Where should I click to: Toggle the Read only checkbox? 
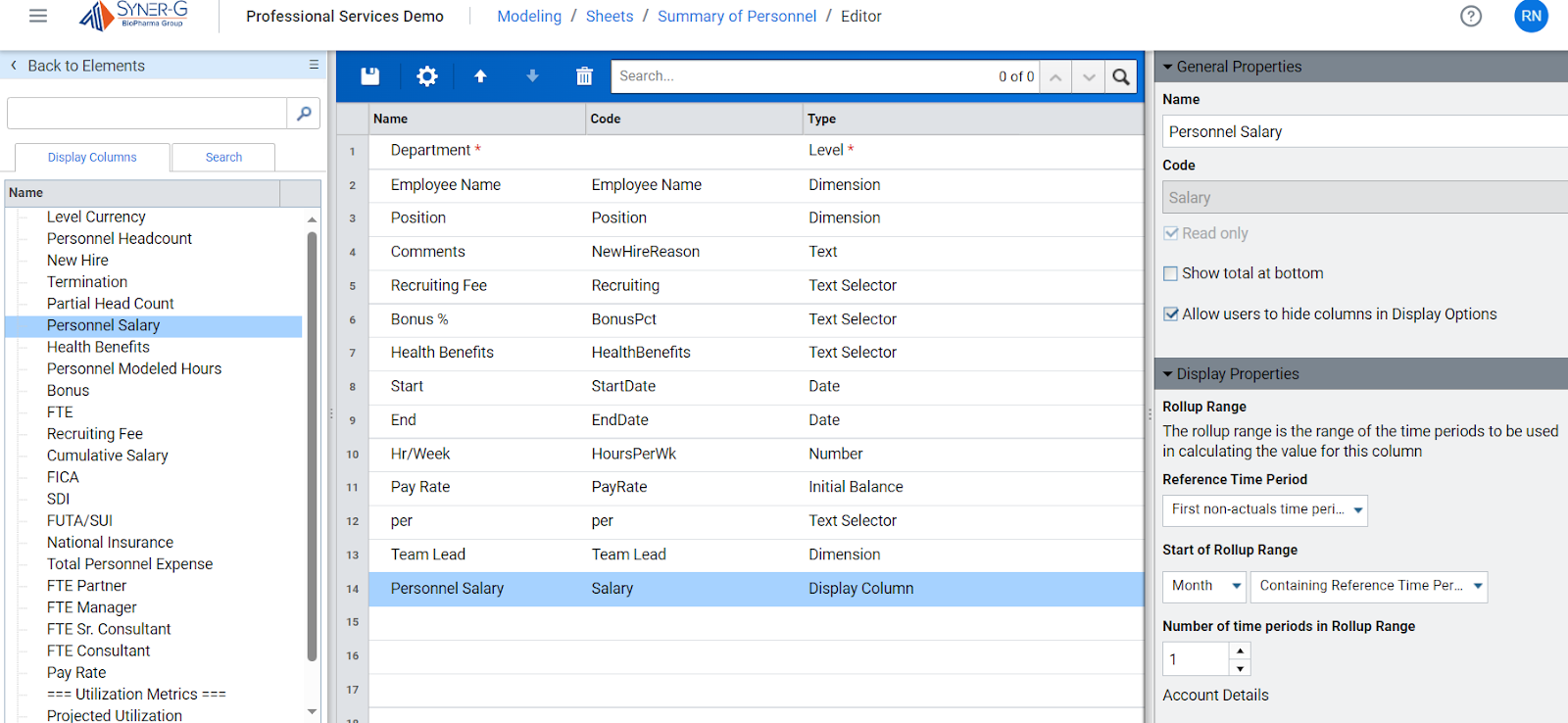[1170, 233]
